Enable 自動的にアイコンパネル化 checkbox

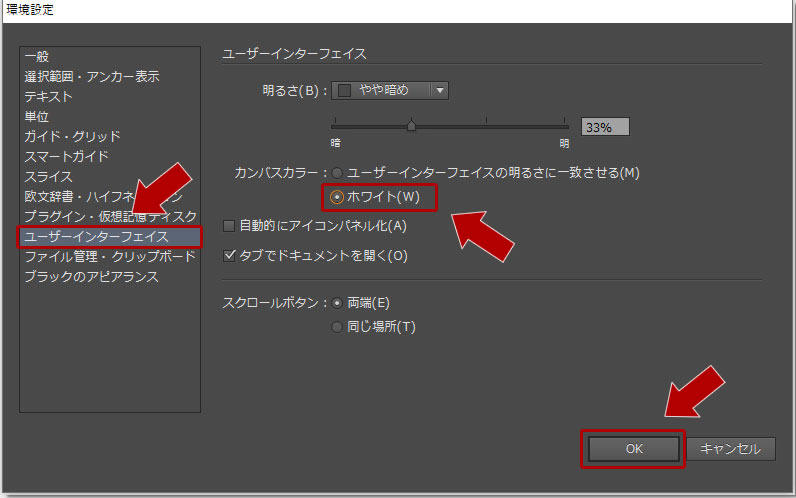tap(229, 226)
